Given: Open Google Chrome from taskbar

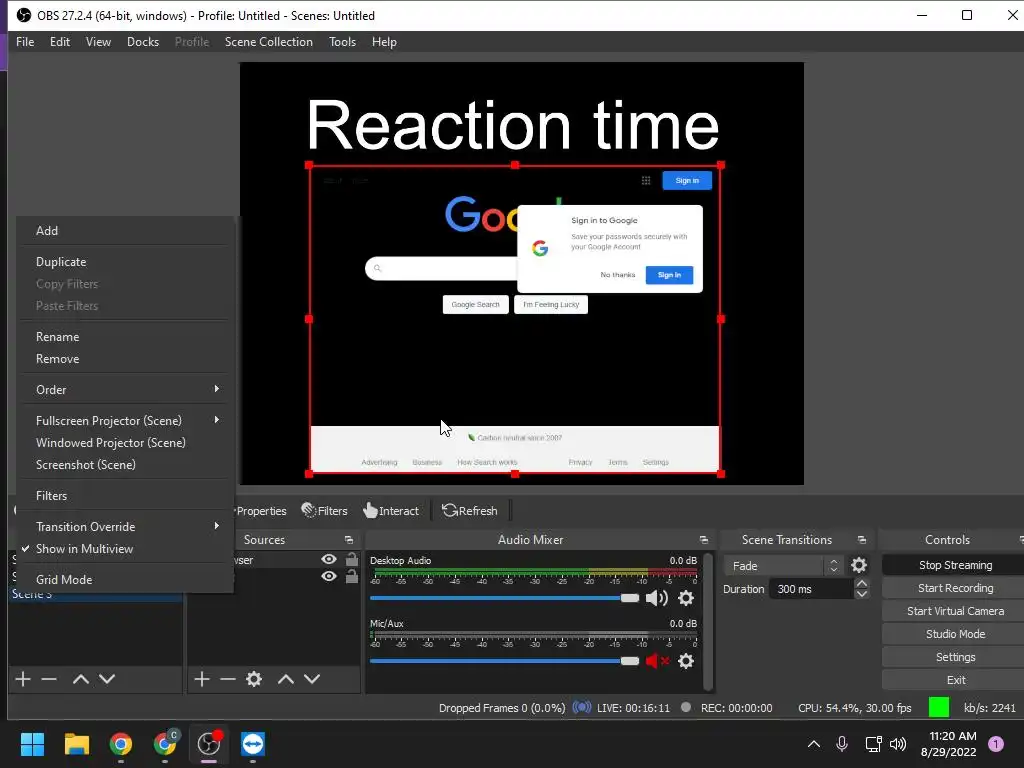Looking at the screenshot, I should pyautogui.click(x=121, y=743).
